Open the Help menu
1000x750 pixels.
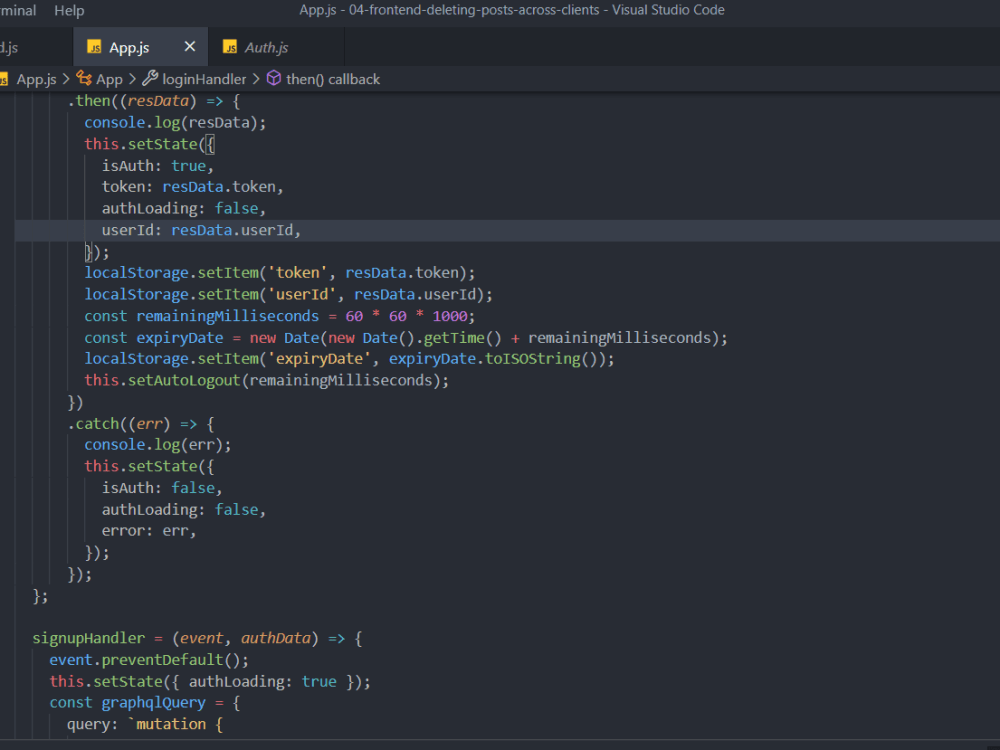point(69,10)
